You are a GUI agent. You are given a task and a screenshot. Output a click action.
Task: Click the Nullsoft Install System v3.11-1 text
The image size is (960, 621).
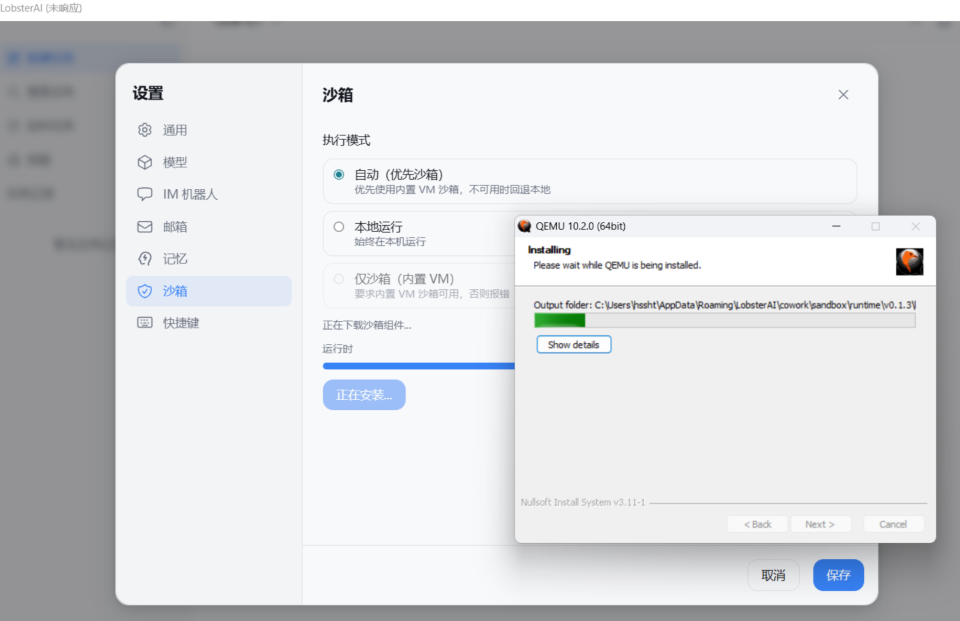coord(583,502)
